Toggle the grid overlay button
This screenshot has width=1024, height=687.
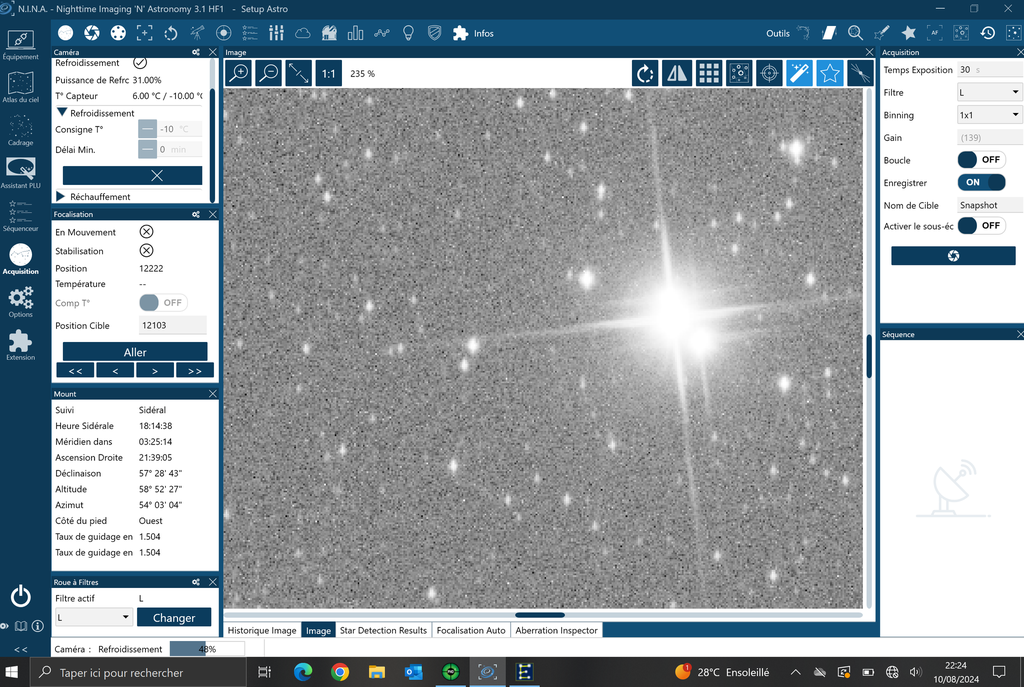709,73
